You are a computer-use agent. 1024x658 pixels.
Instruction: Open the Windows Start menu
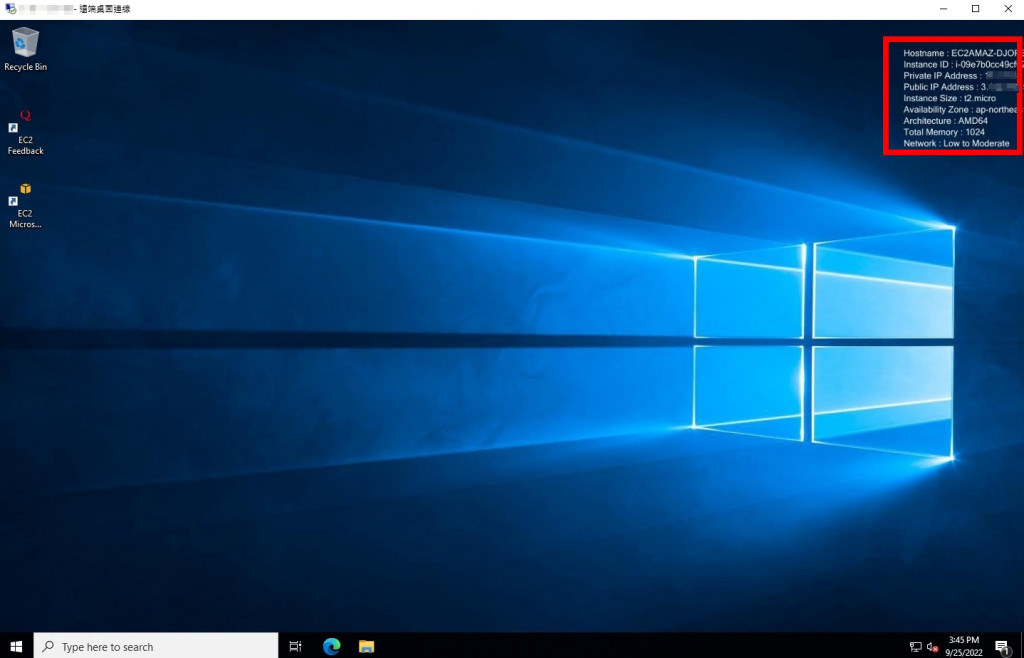(x=16, y=646)
